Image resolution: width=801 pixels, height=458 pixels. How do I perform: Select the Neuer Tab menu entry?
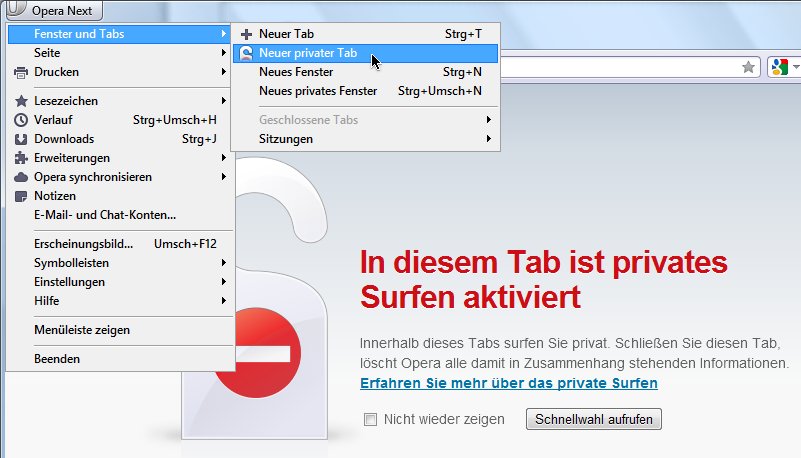coord(365,34)
